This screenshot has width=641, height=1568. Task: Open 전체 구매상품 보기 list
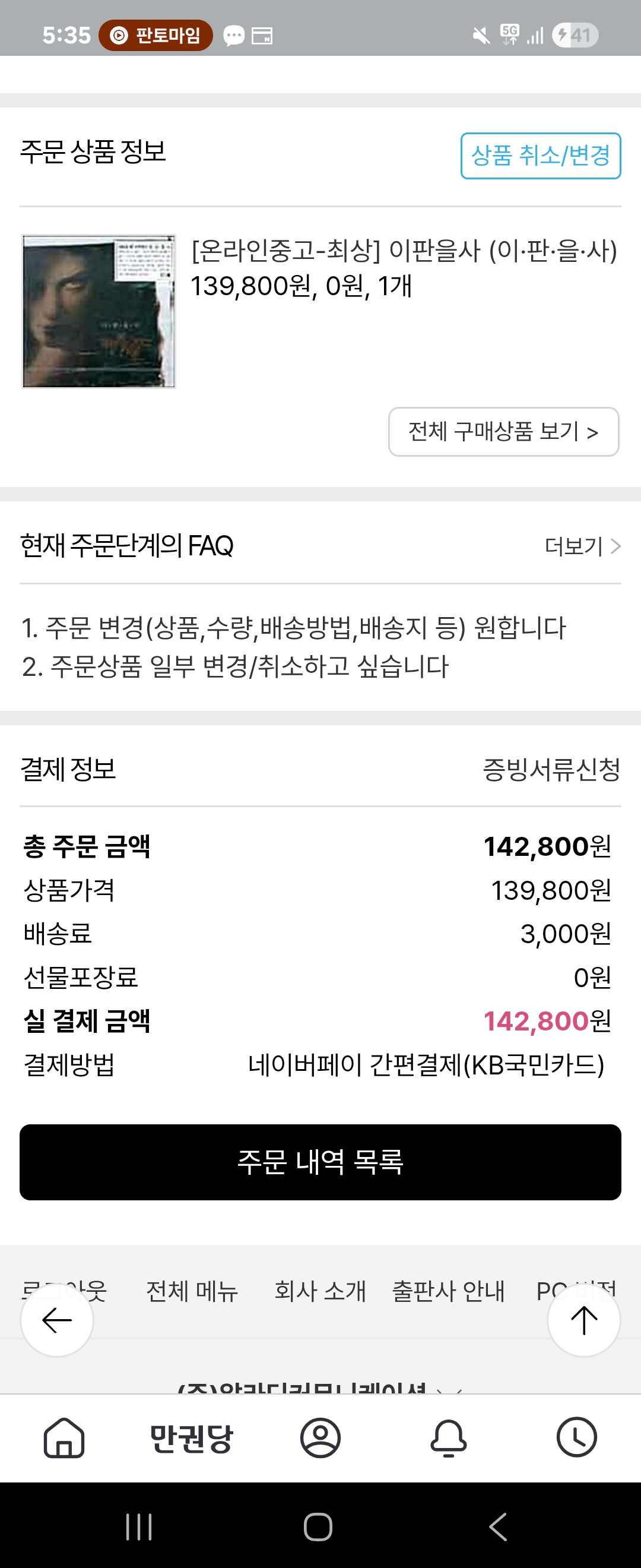tap(503, 432)
